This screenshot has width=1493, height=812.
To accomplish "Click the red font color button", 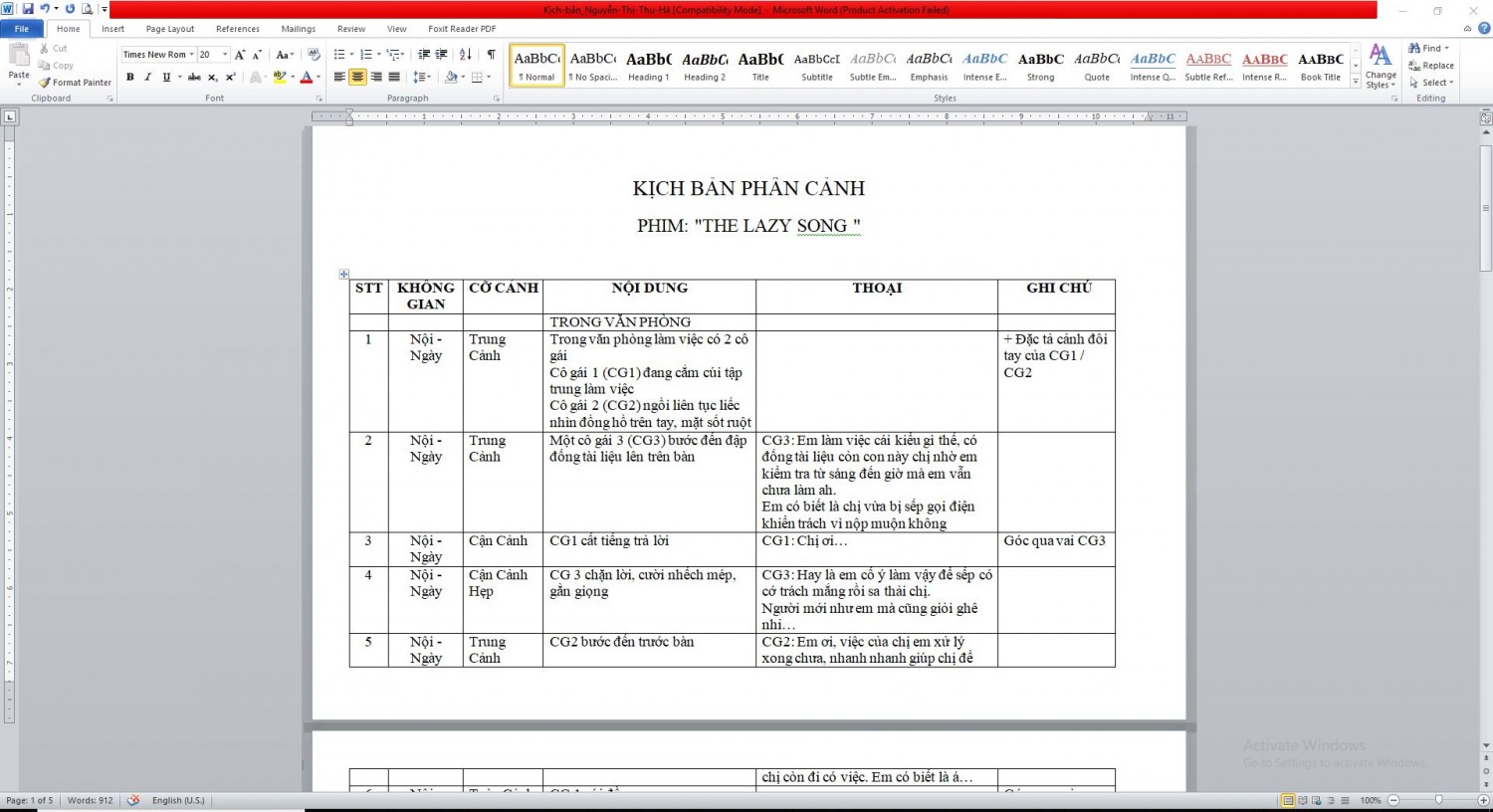I will tap(307, 77).
